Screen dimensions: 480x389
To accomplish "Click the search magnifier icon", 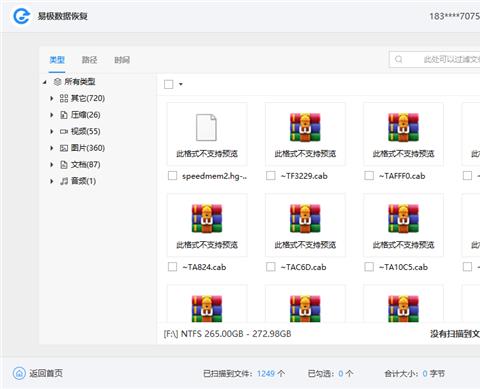I will [398, 59].
